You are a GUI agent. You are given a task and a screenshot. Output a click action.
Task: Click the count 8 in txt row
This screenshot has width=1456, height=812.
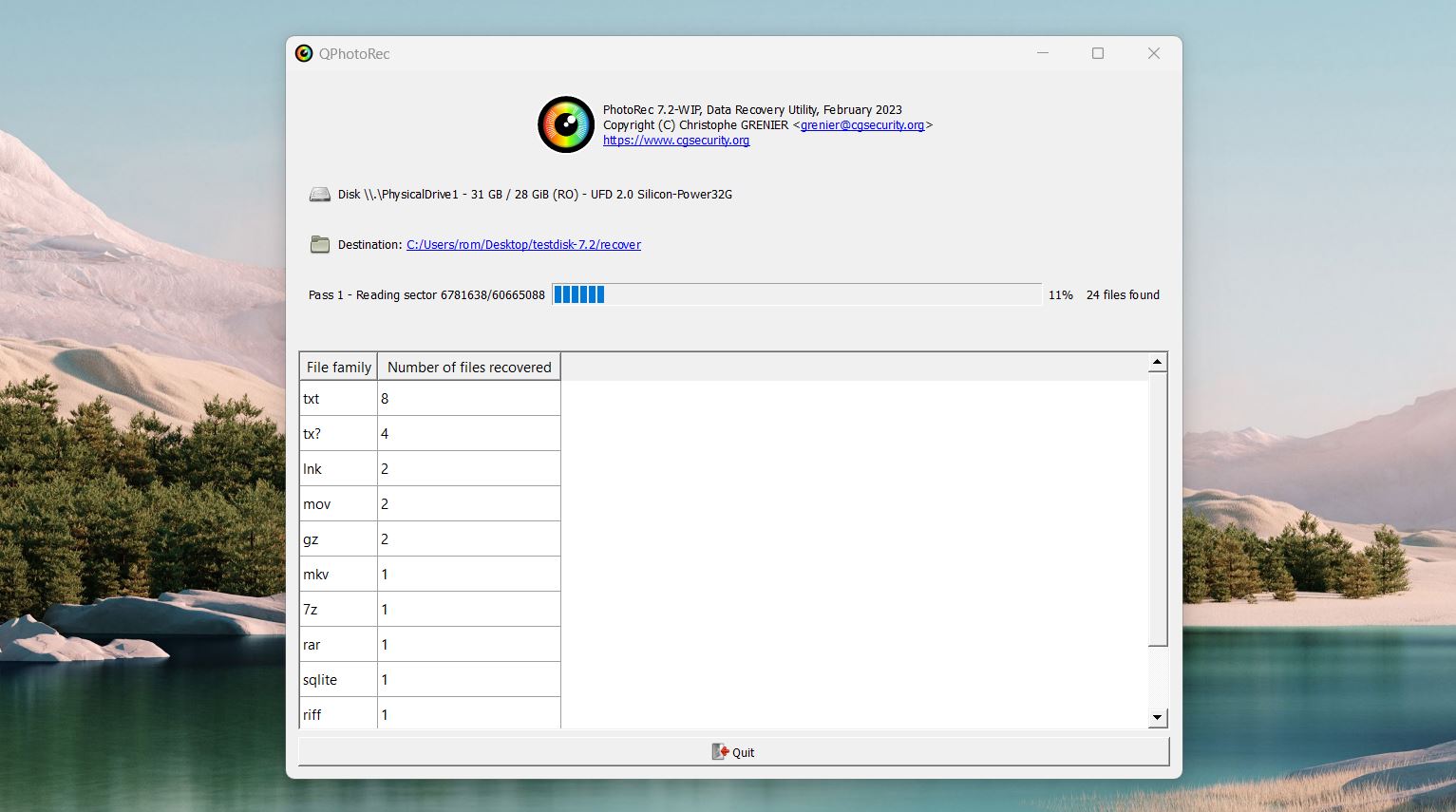click(469, 399)
